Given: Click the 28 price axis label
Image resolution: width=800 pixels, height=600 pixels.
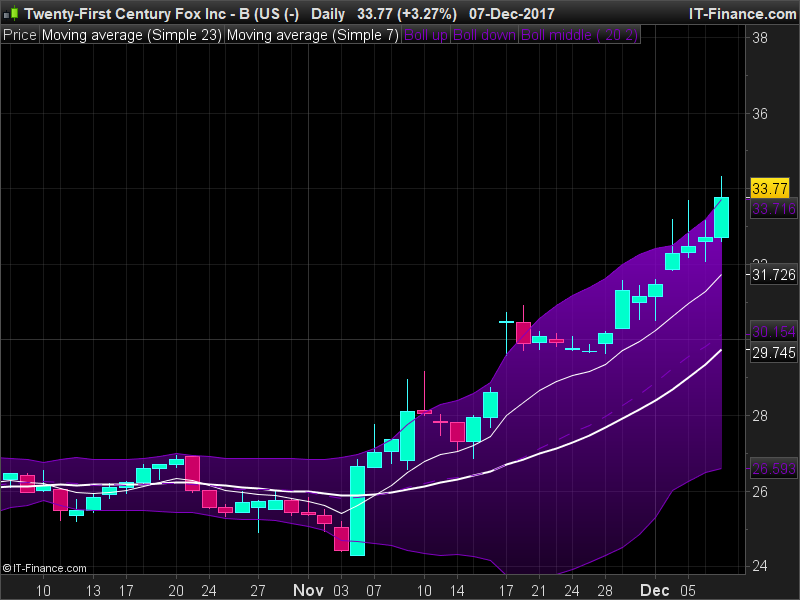Looking at the screenshot, I should (x=760, y=416).
